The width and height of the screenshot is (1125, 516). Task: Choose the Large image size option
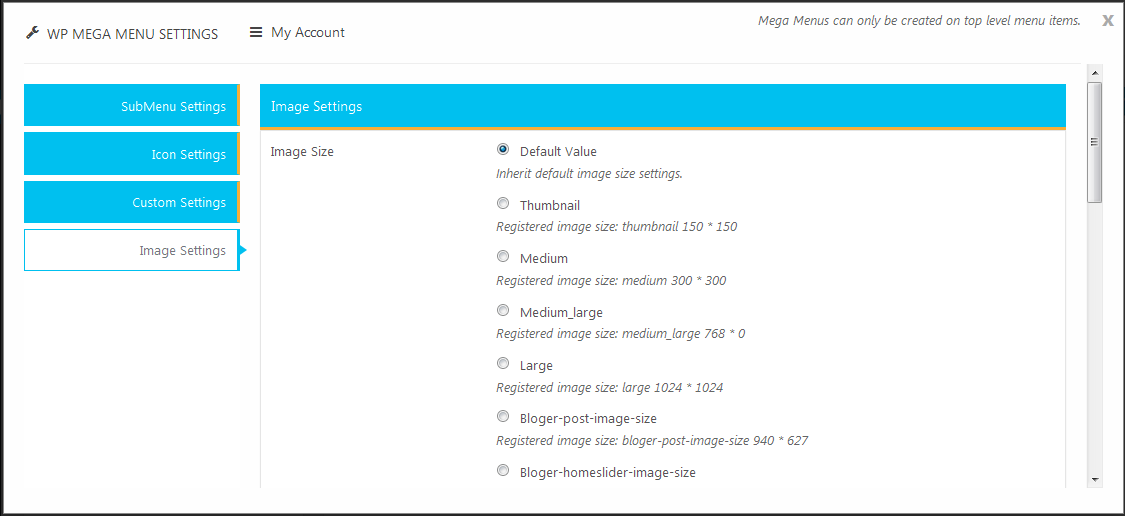[503, 364]
